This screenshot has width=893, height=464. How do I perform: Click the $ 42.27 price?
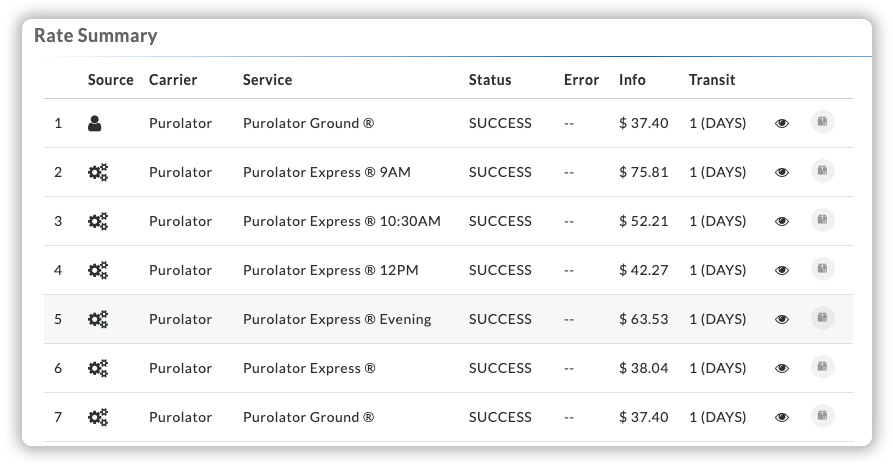(644, 270)
